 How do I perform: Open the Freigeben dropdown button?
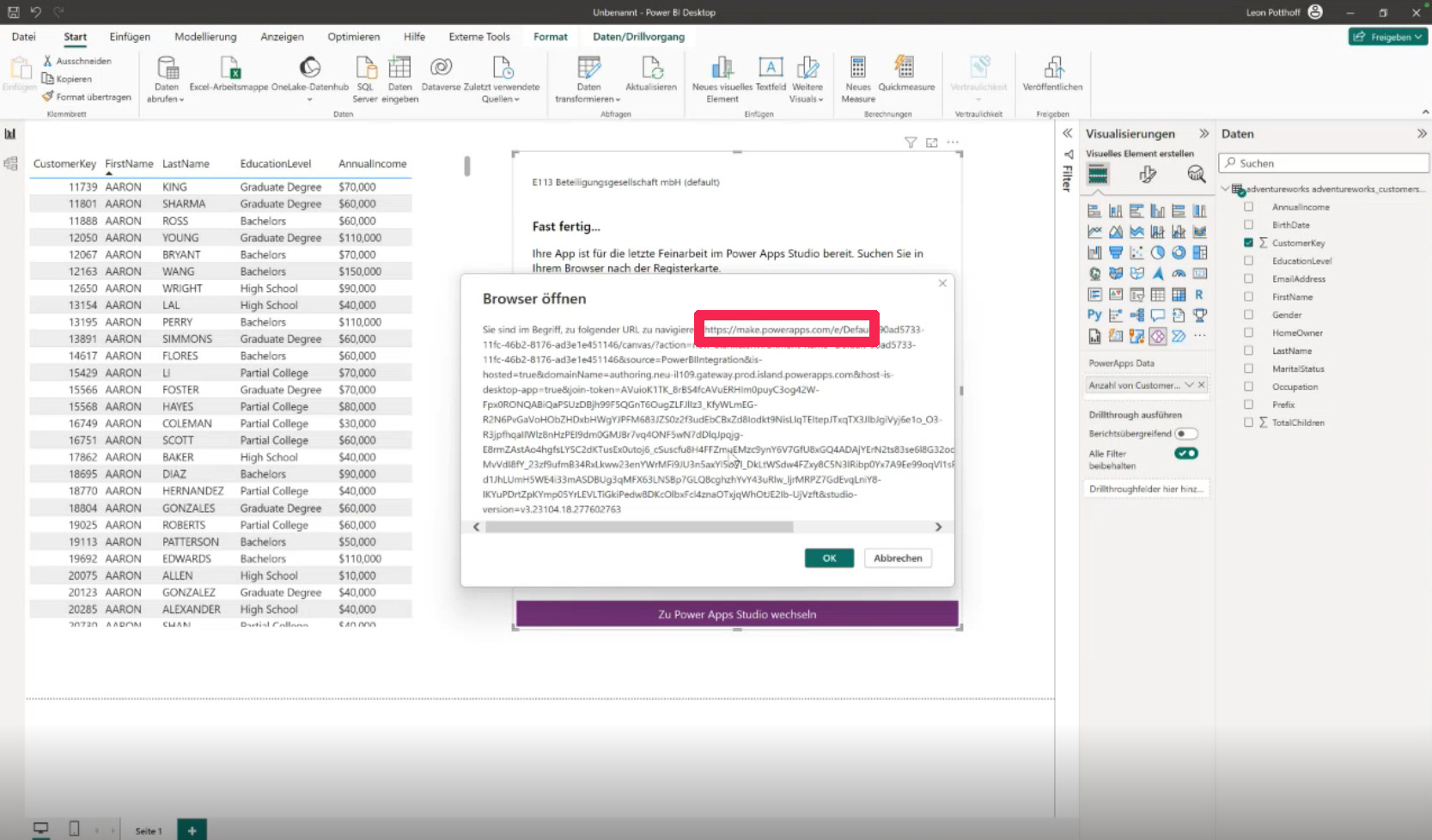tap(1388, 37)
